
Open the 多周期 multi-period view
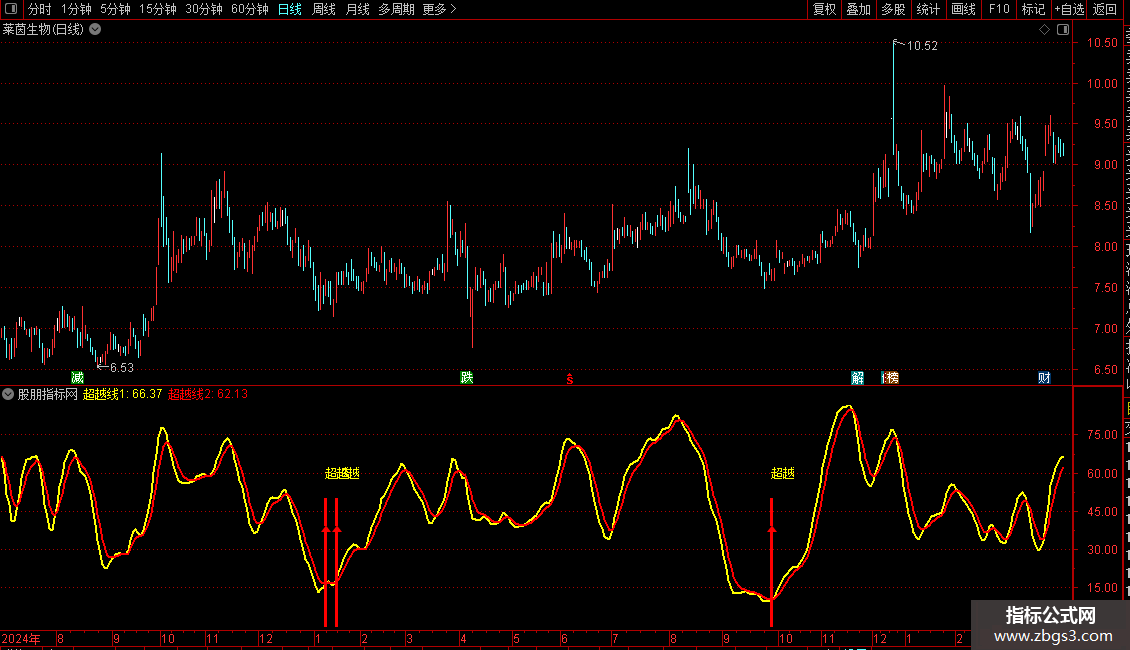(x=396, y=9)
